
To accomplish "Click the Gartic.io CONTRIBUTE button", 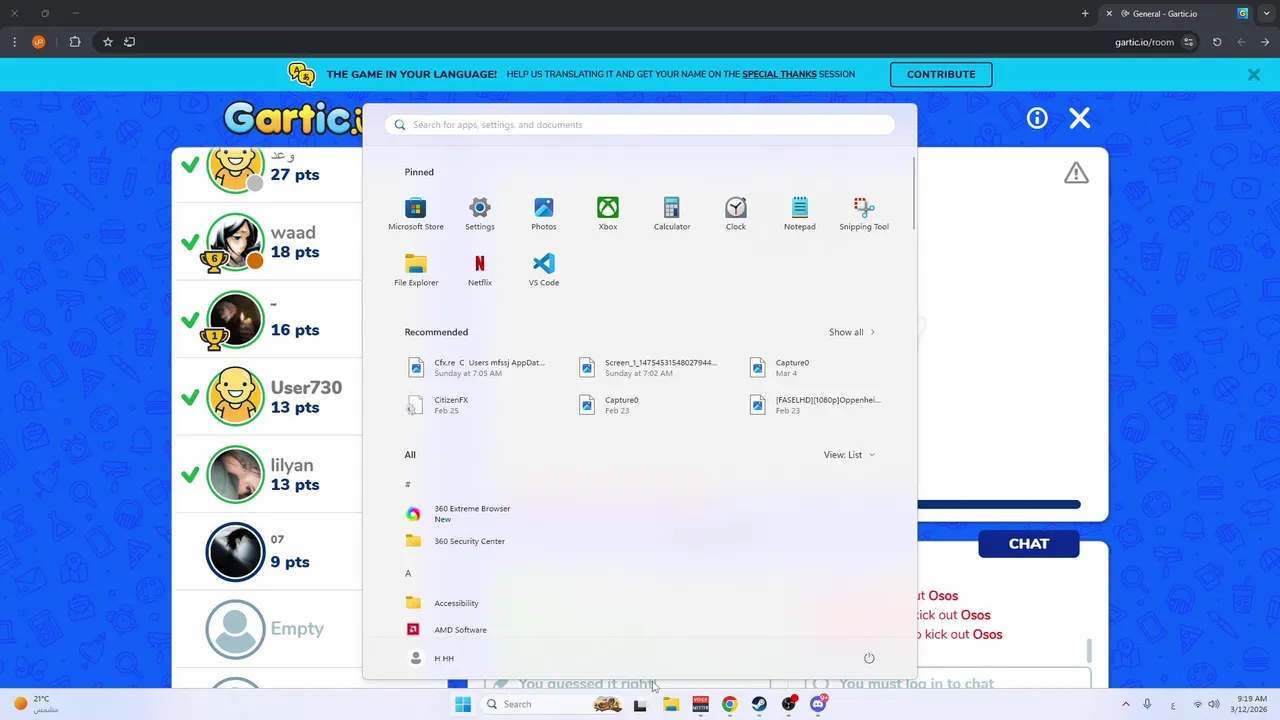I will (941, 74).
